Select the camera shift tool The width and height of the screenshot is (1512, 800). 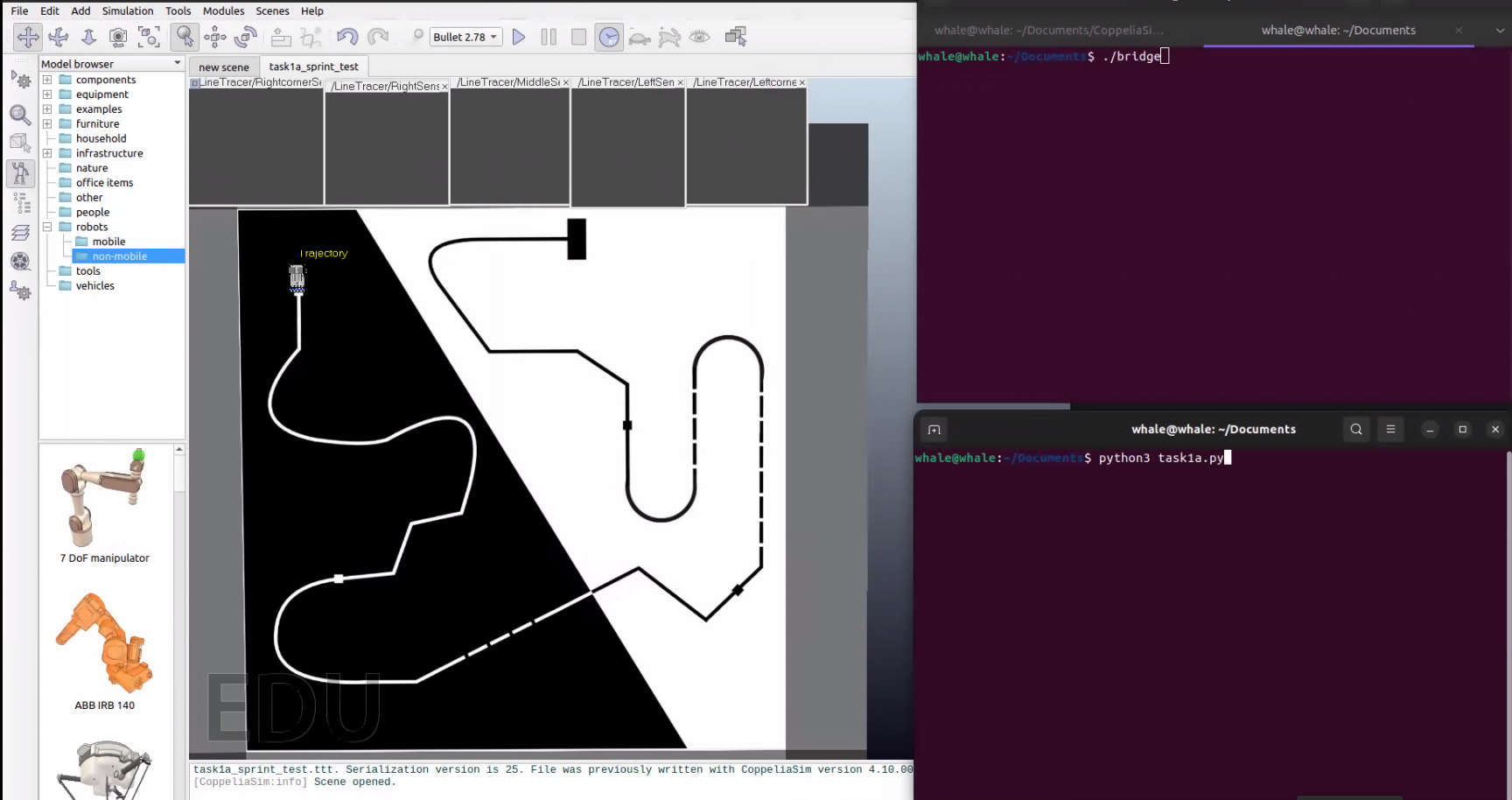[x=88, y=37]
